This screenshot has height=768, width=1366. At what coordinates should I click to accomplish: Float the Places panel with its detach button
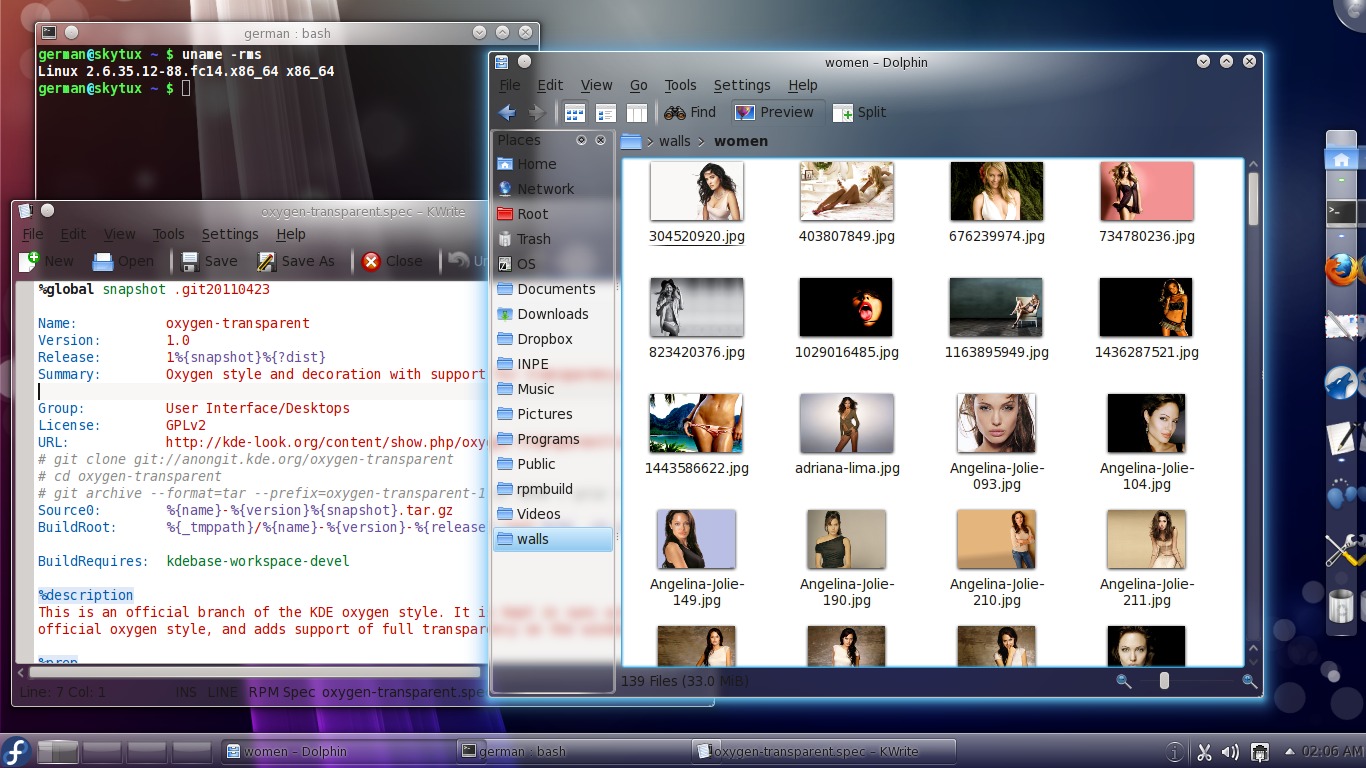[x=582, y=140]
